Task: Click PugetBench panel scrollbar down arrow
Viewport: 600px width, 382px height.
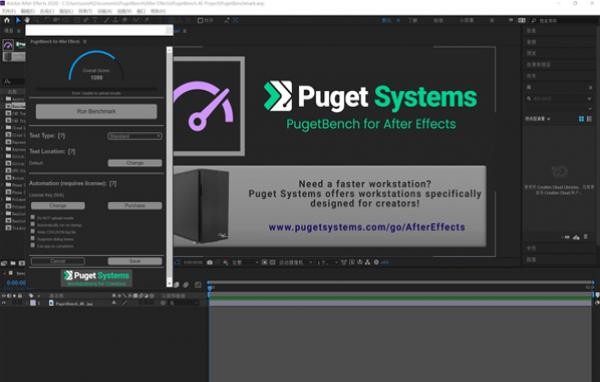Action: [x=170, y=284]
